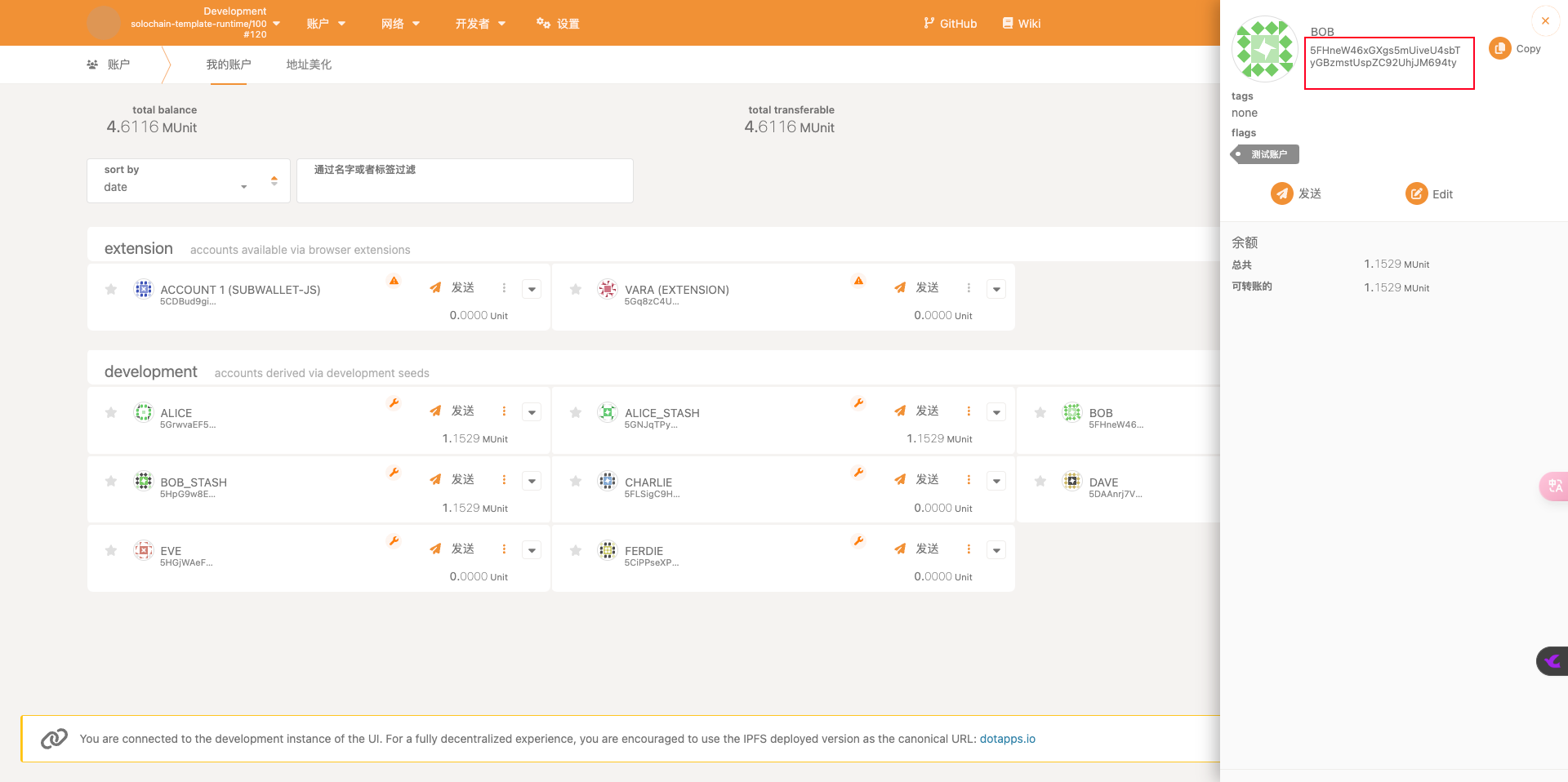This screenshot has width=1568, height=782.
Task: Favorite the CHARLIE account star
Action: 576,482
